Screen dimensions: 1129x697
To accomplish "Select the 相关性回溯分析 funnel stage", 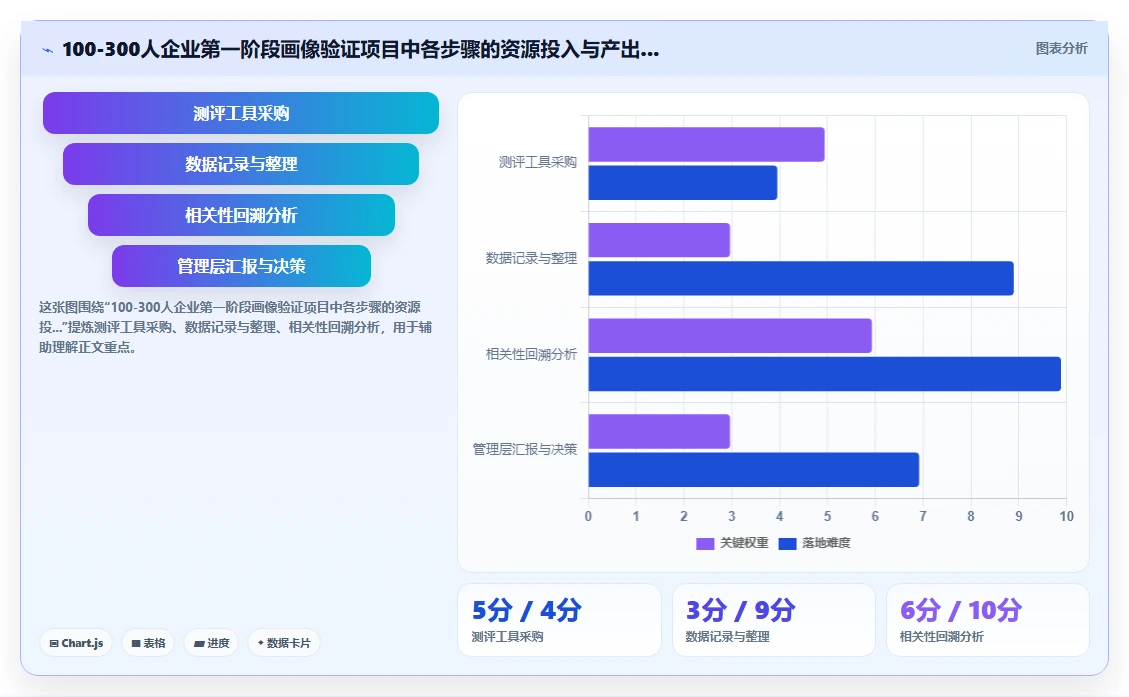I will tap(241, 215).
